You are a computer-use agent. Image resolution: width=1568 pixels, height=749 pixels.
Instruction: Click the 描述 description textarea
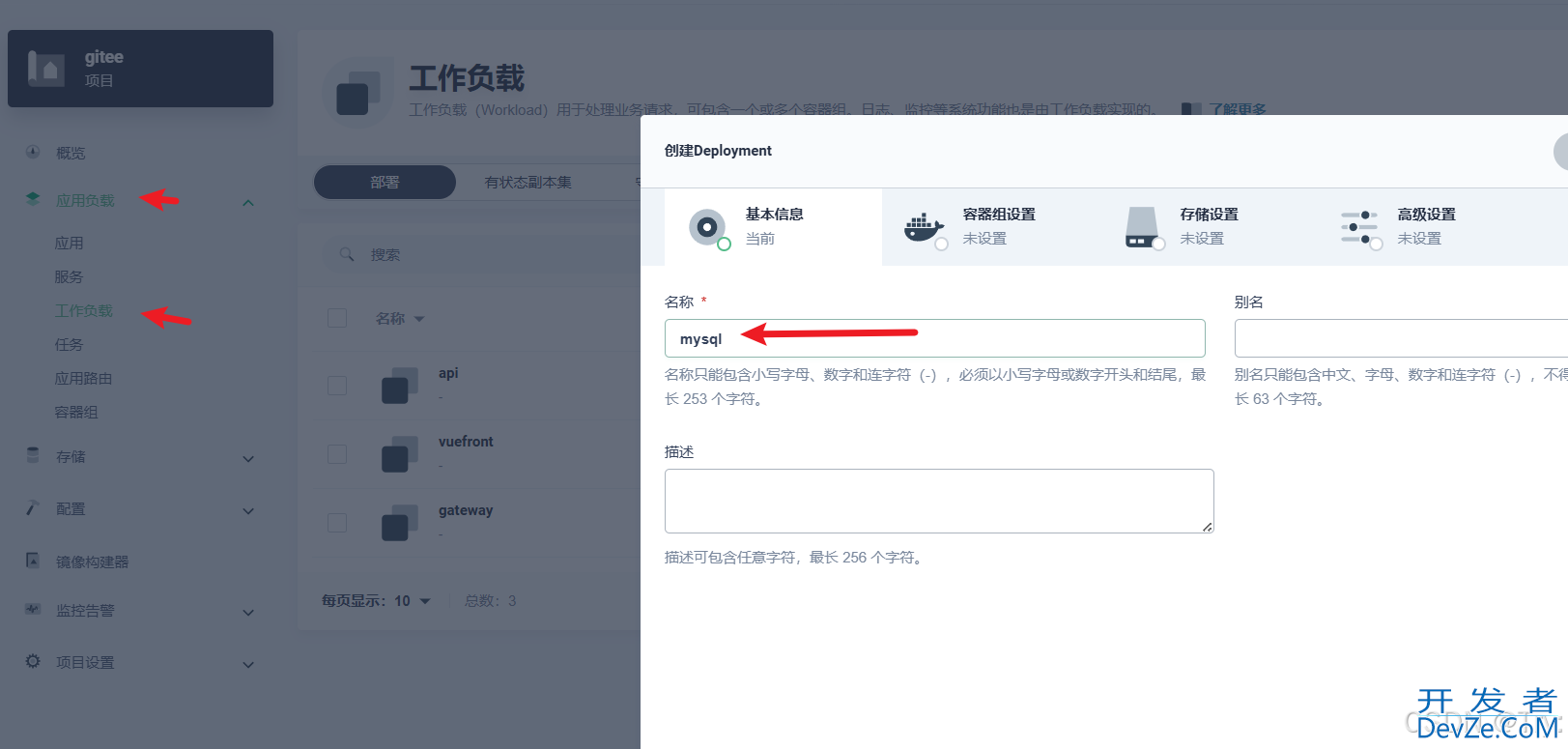939,501
